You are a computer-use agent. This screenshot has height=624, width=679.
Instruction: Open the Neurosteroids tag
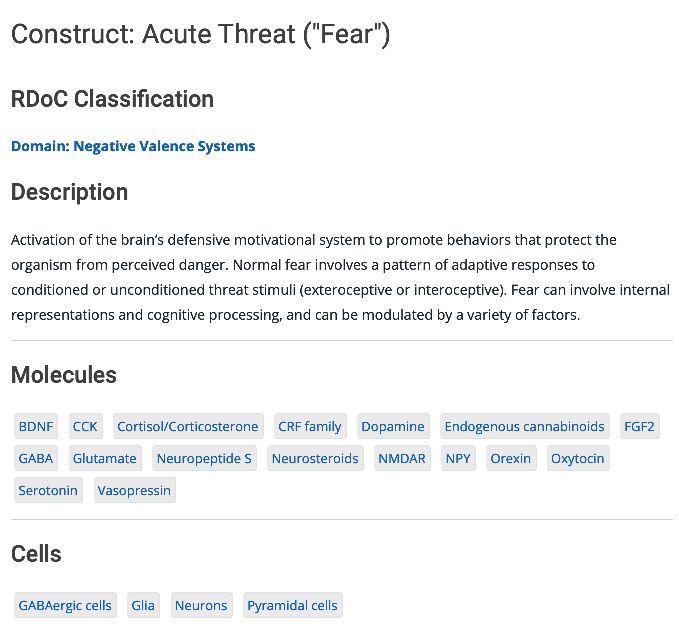click(x=315, y=459)
